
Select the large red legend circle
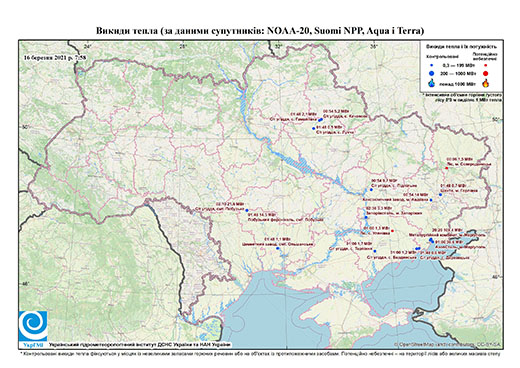pos(486,73)
